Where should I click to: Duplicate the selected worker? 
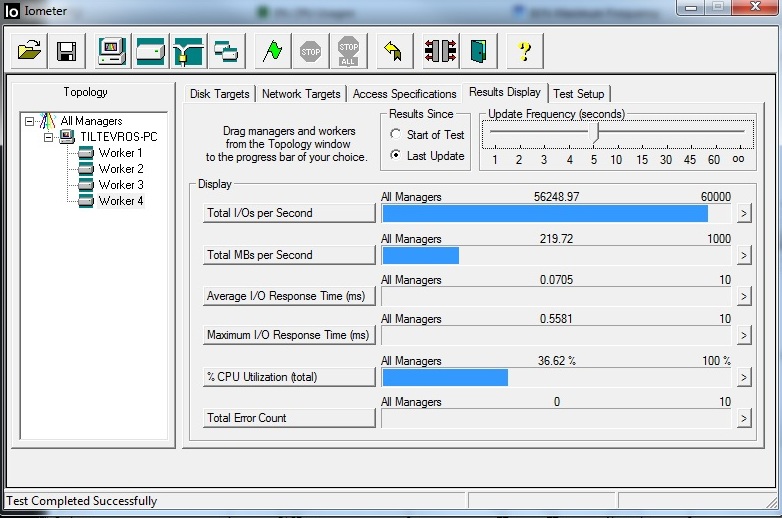point(226,51)
